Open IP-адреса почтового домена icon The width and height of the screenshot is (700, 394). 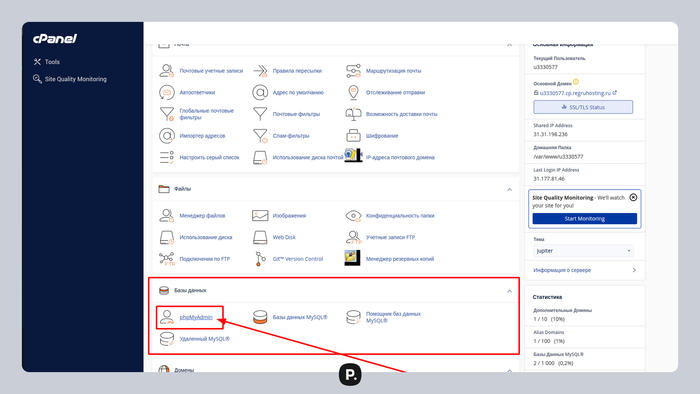click(x=353, y=156)
